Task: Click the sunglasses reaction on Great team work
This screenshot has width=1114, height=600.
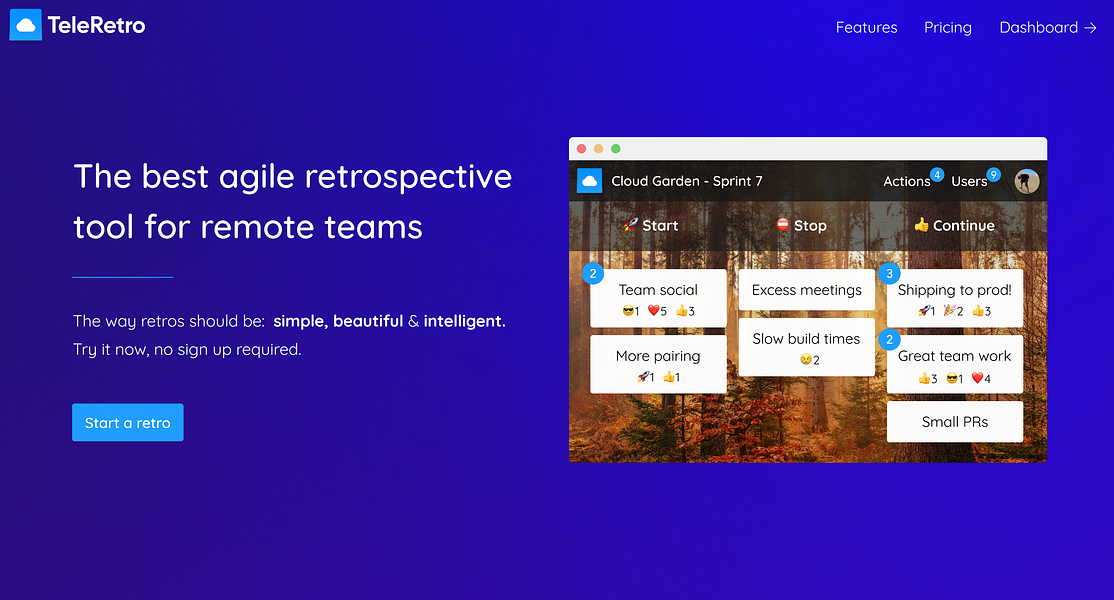Action: tap(955, 378)
